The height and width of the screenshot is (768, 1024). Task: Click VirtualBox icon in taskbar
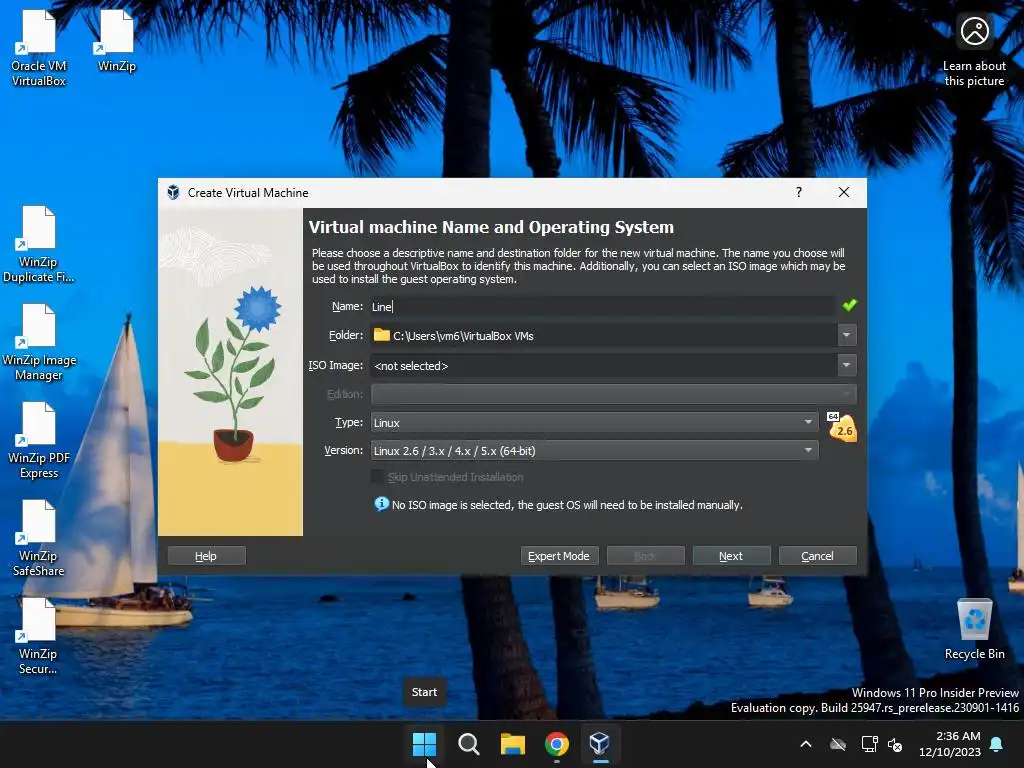tap(600, 743)
